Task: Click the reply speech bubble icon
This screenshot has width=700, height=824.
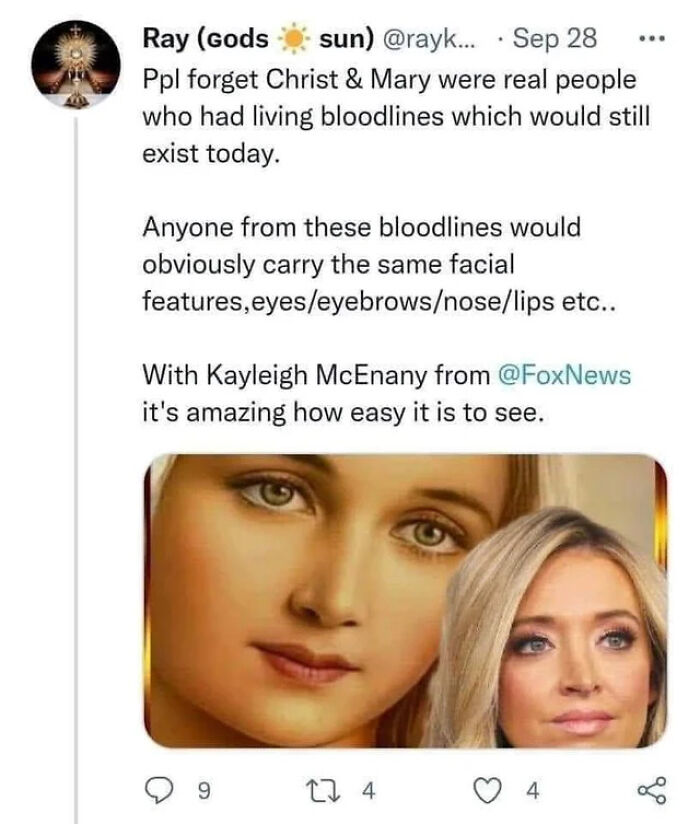Action: click(161, 791)
